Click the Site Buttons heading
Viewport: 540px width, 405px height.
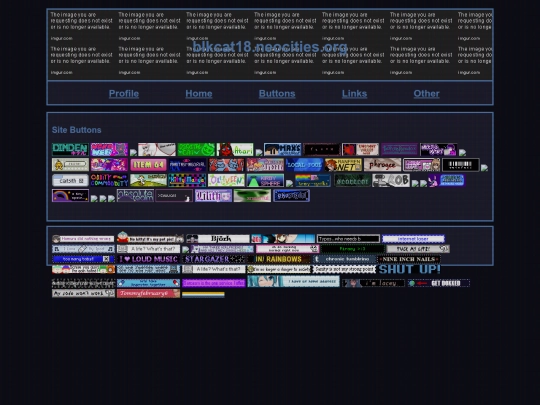76,130
